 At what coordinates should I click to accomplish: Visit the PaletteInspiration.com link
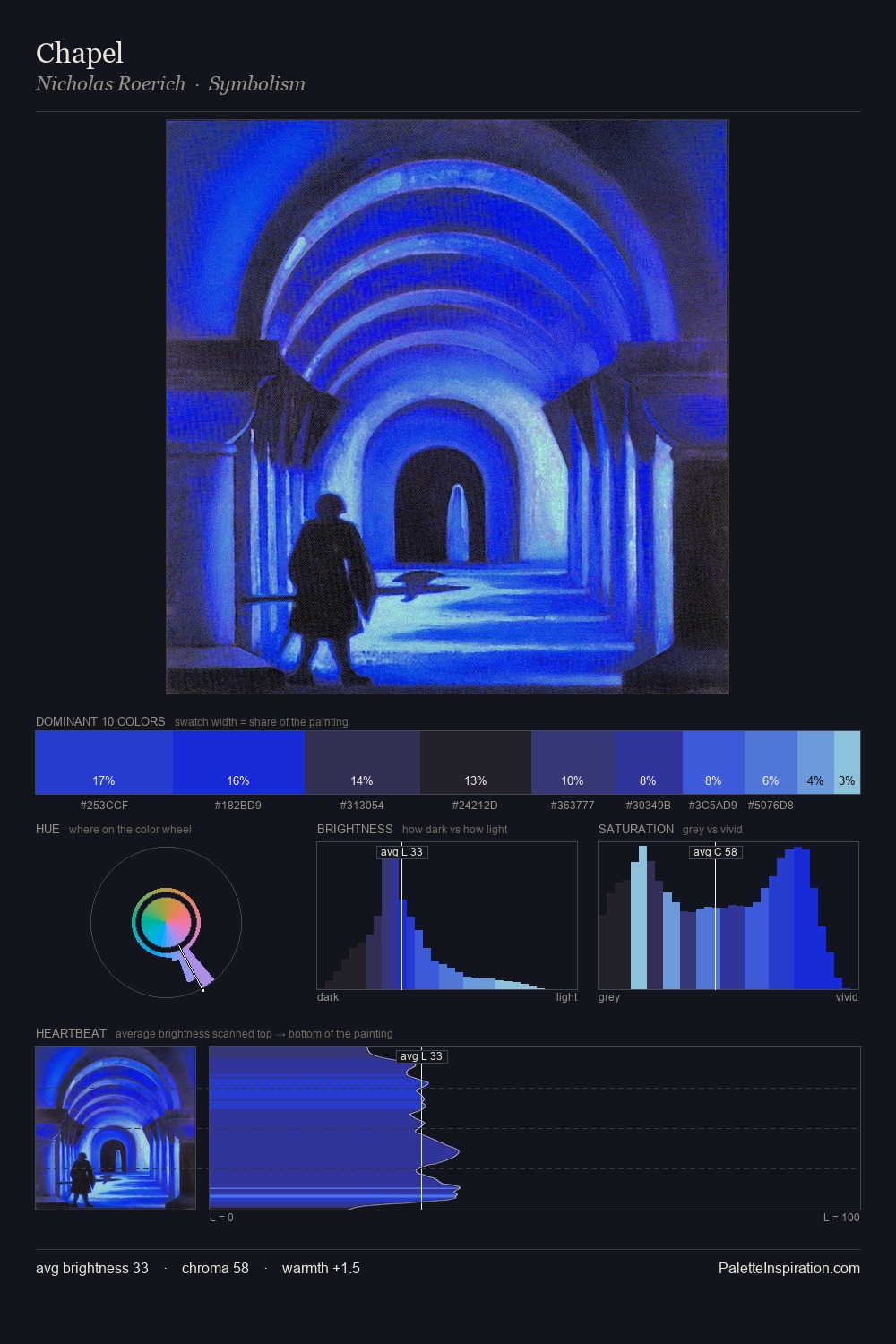pyautogui.click(x=789, y=1269)
